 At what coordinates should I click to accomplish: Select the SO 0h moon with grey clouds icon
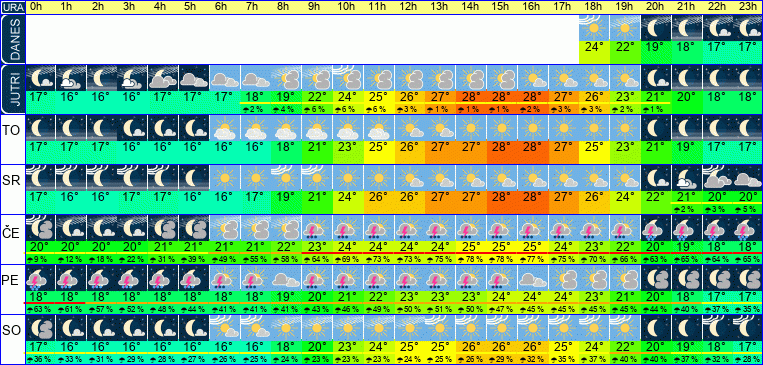pos(40,327)
